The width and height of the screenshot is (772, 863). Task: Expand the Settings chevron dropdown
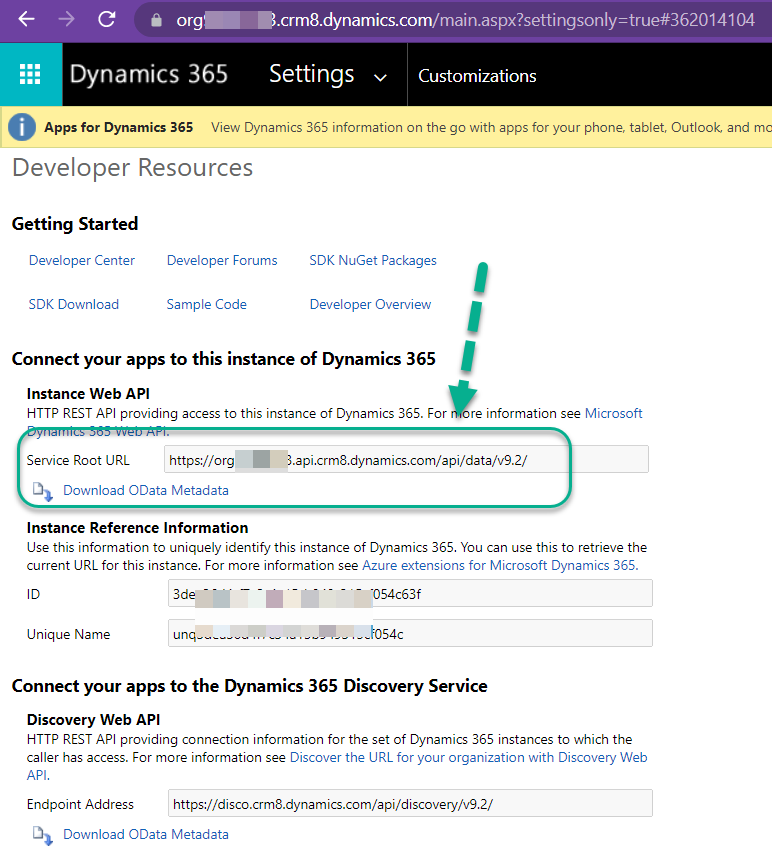[x=380, y=77]
